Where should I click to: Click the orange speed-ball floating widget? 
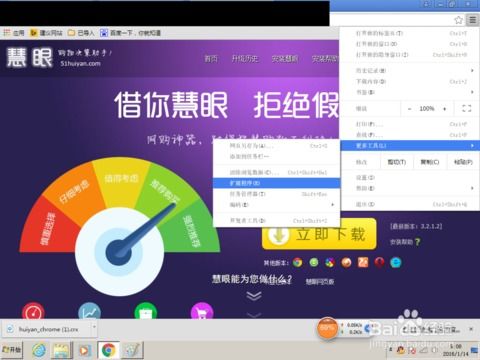pos(327,328)
